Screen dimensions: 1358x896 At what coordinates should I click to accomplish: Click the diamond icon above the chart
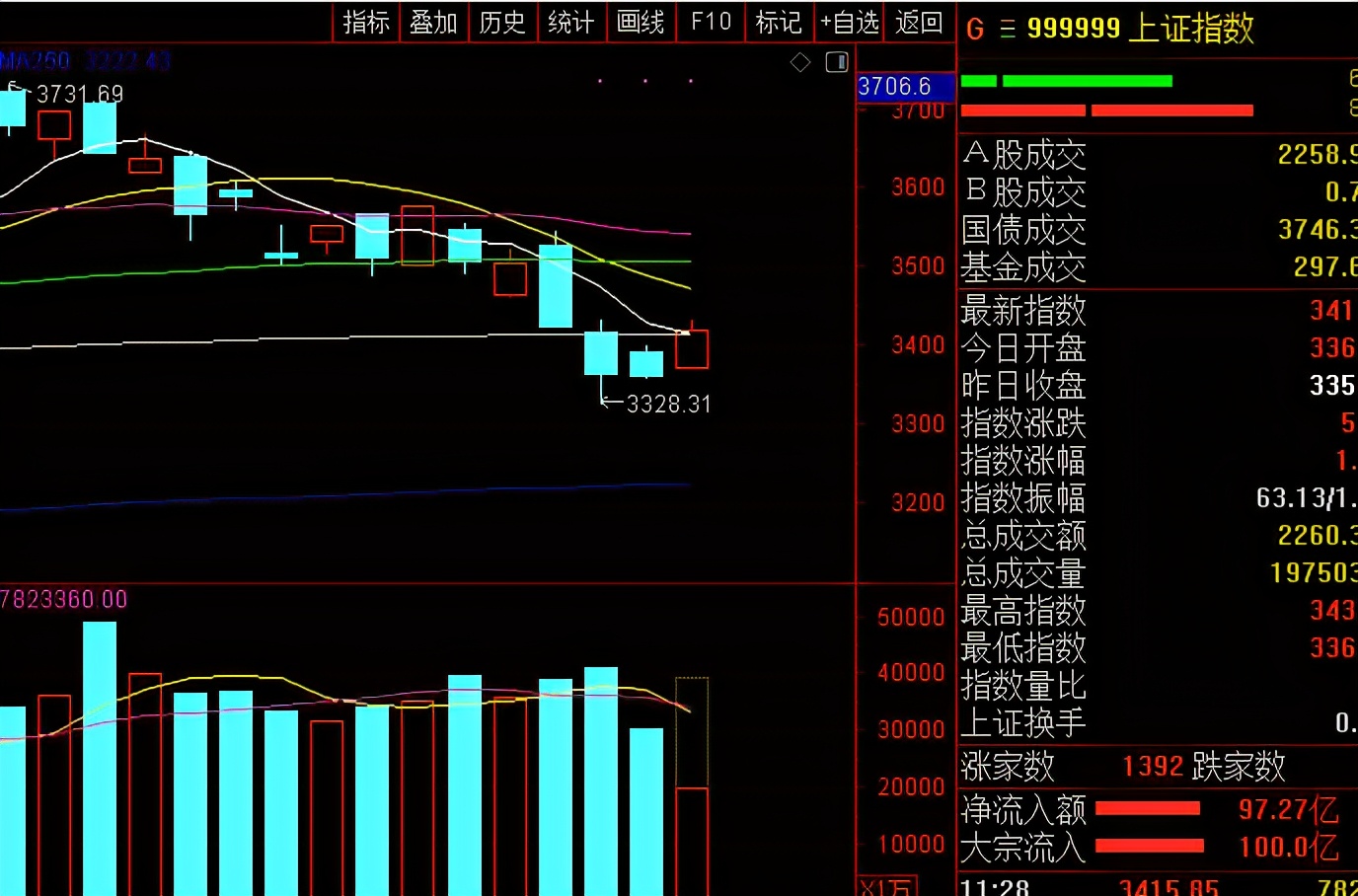point(800,63)
